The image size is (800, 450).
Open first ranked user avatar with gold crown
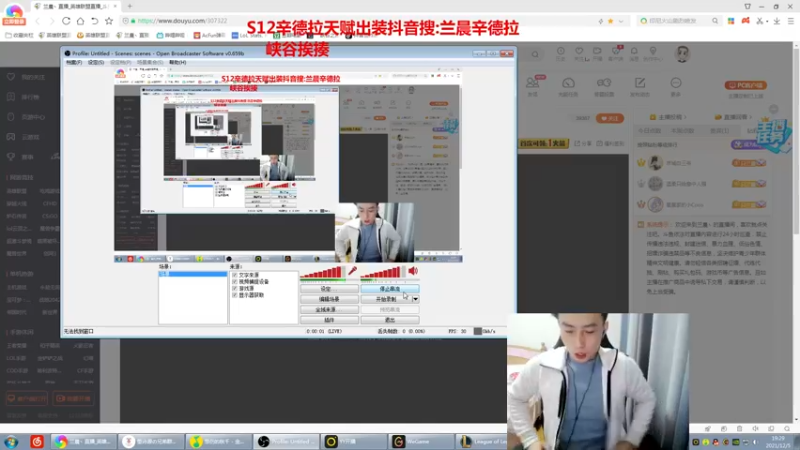pos(655,163)
